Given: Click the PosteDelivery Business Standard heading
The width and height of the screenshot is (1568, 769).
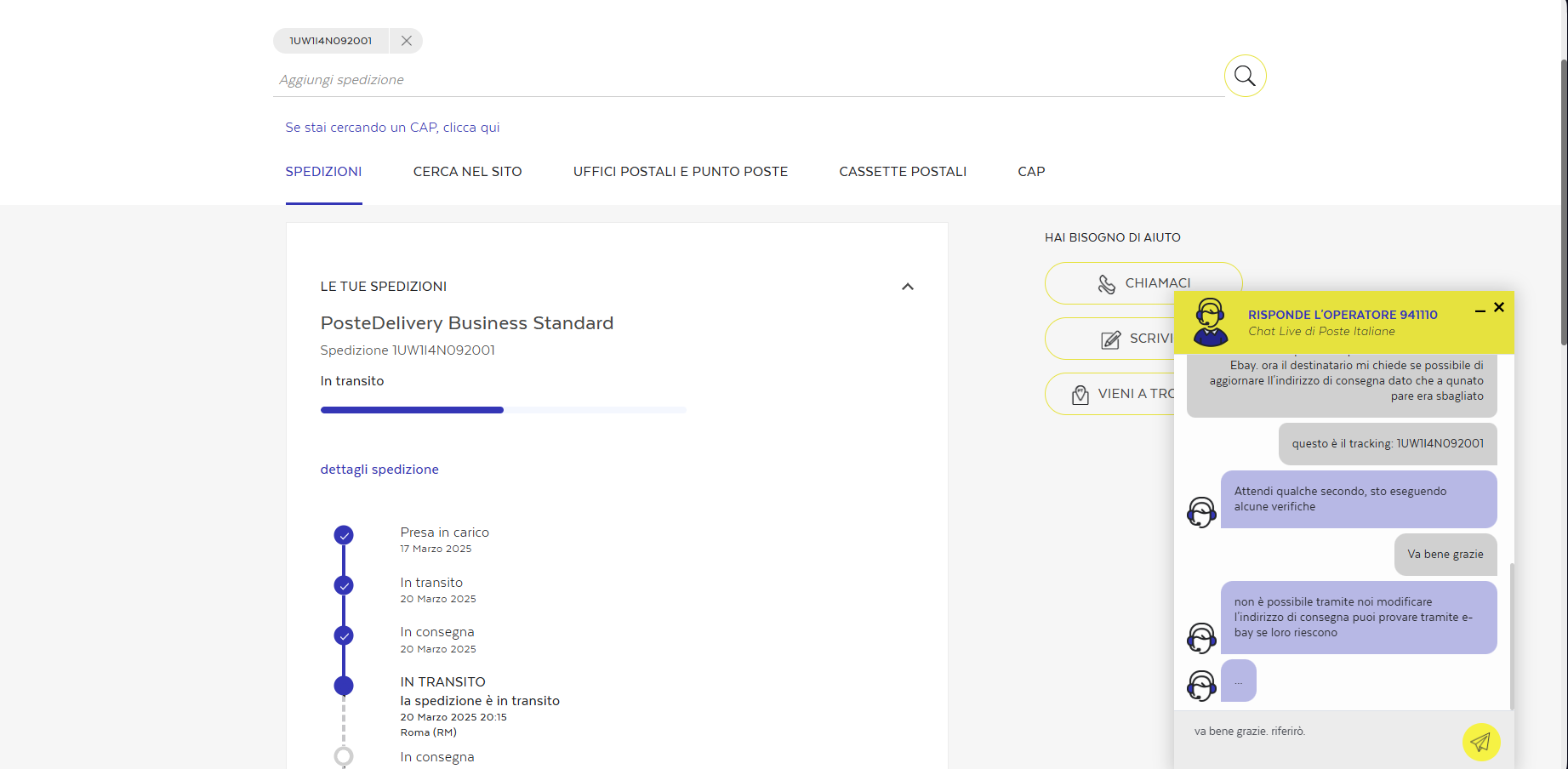Looking at the screenshot, I should point(467,323).
